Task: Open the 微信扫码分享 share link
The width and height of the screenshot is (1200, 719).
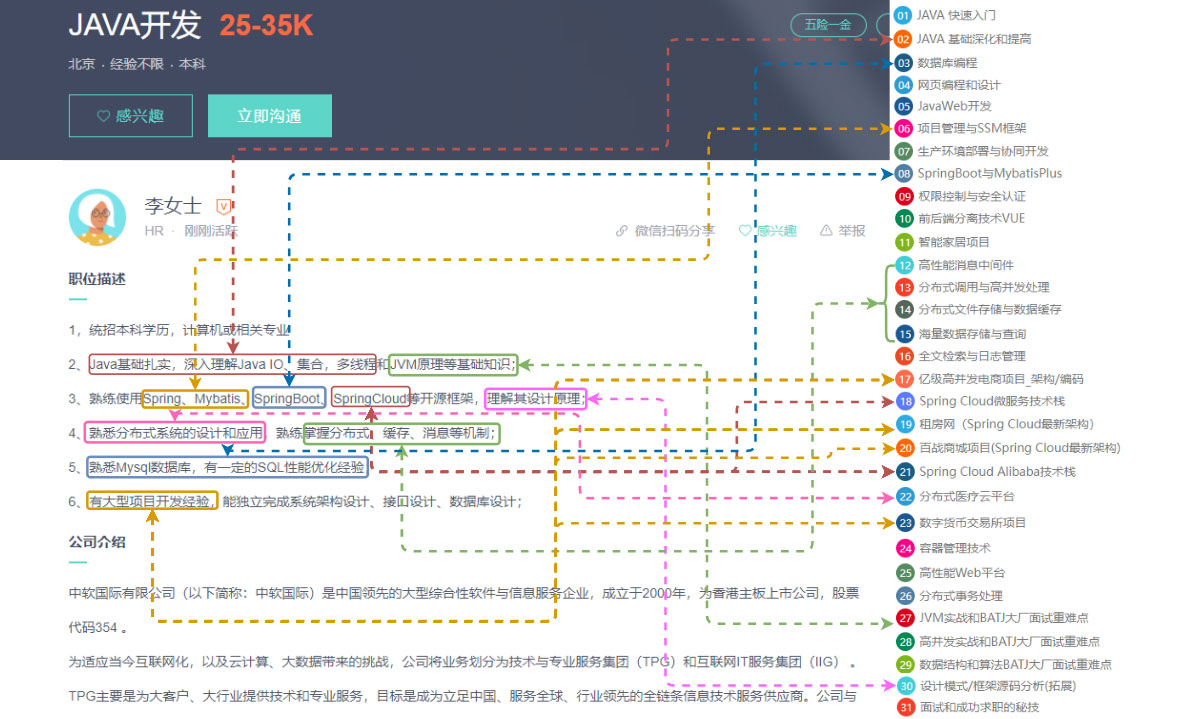Action: coord(666,231)
